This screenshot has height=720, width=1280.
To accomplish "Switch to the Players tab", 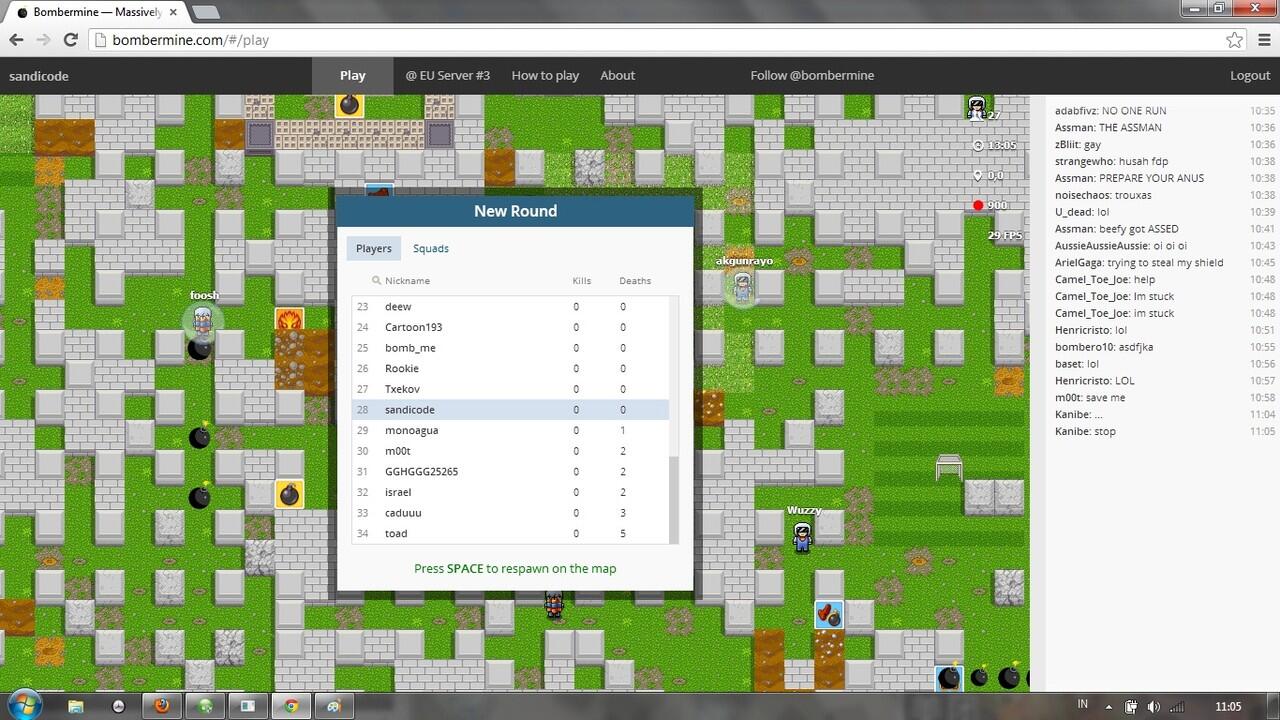I will (x=374, y=249).
